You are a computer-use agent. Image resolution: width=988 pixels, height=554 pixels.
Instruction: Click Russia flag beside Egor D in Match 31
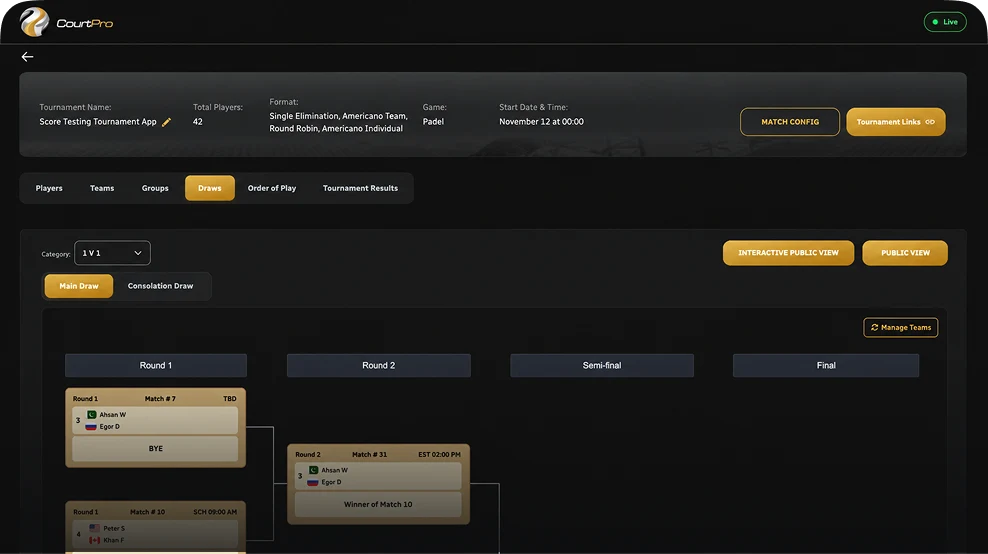[x=313, y=482]
